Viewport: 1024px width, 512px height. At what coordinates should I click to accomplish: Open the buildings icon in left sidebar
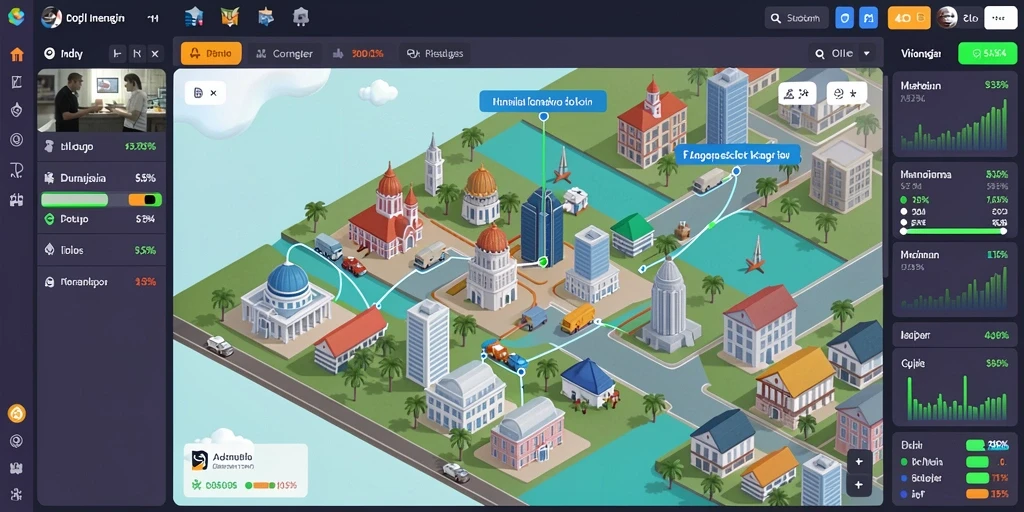(x=17, y=200)
